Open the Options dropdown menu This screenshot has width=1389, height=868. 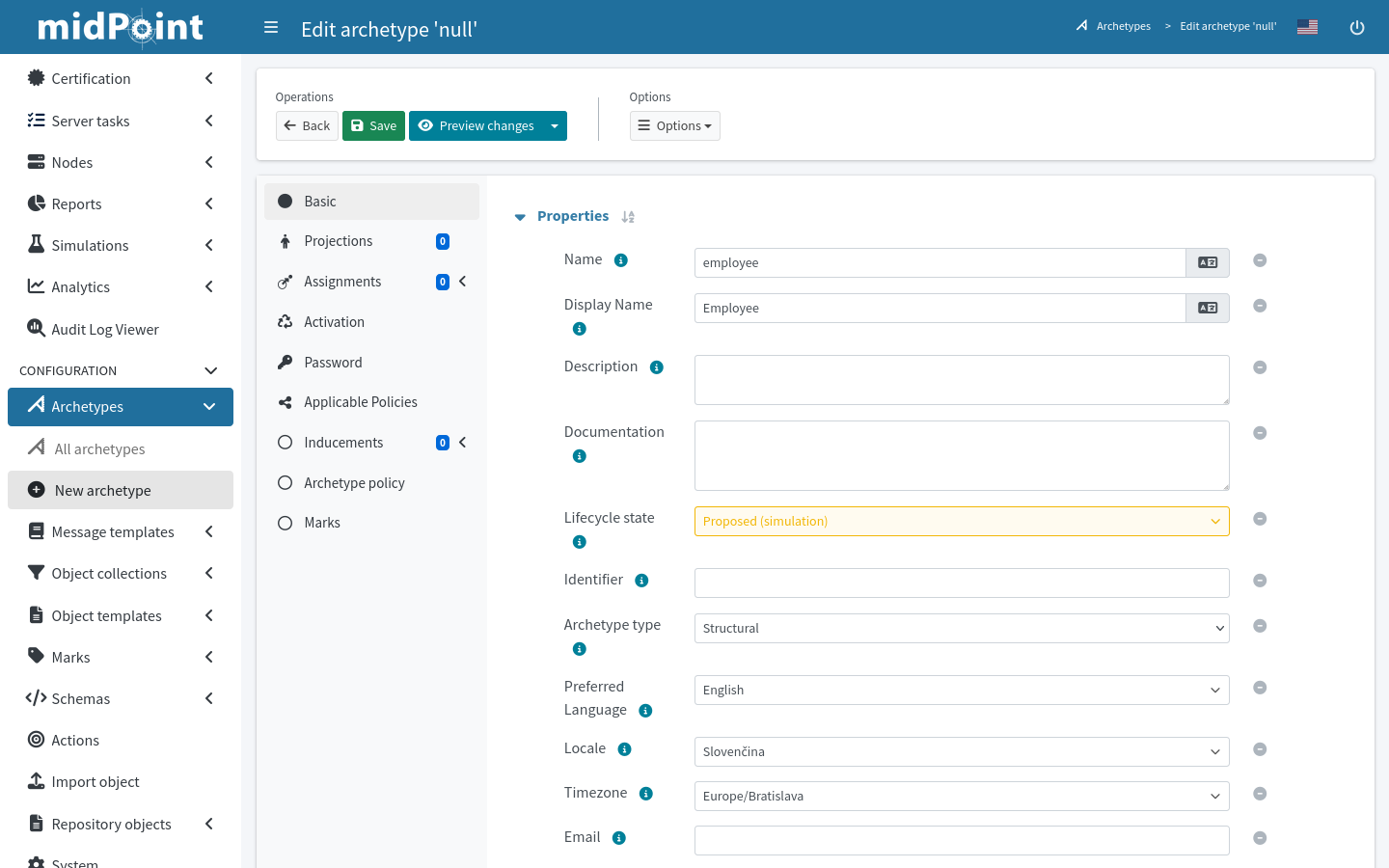point(674,126)
